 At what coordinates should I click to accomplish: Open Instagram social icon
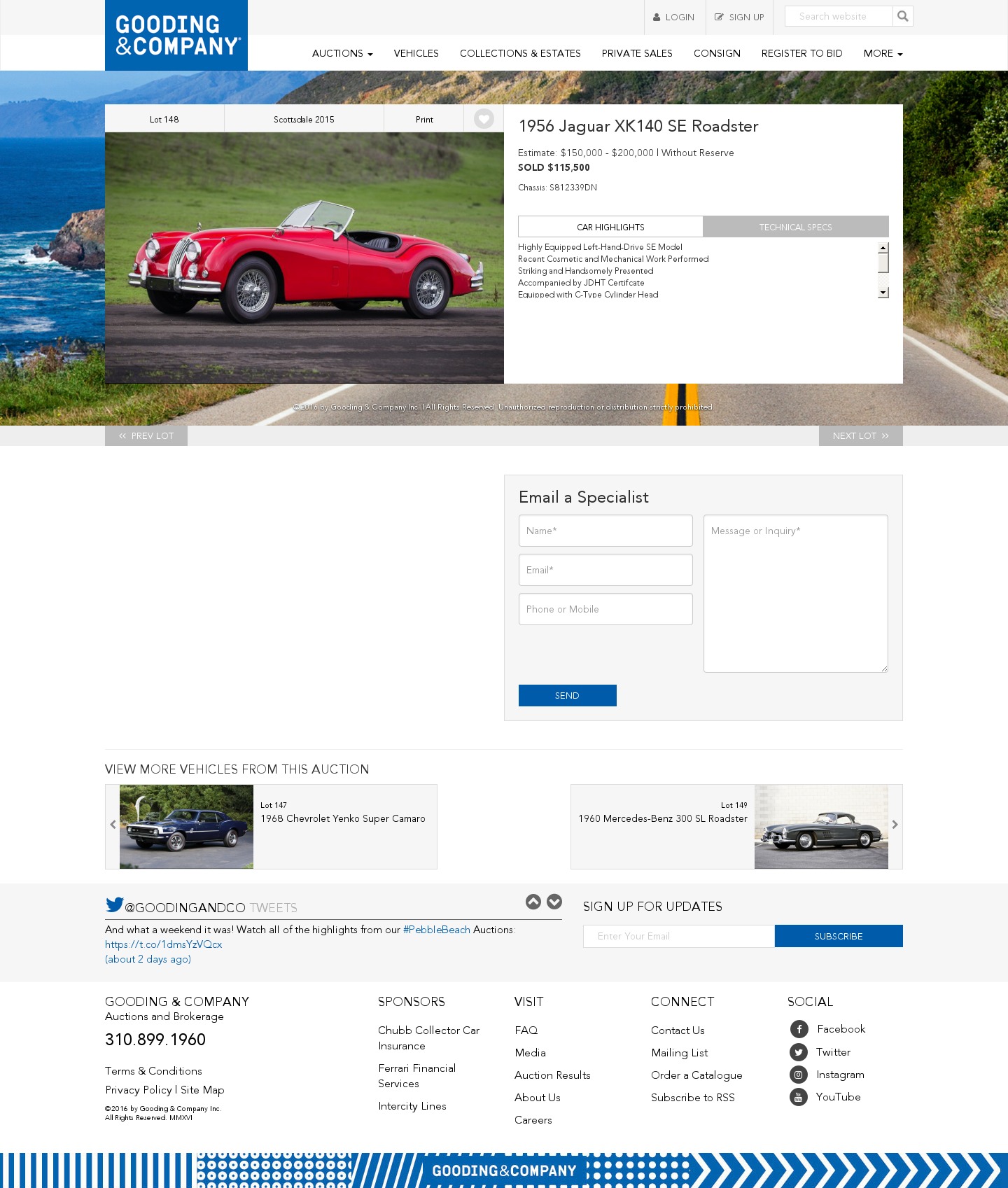click(799, 1075)
